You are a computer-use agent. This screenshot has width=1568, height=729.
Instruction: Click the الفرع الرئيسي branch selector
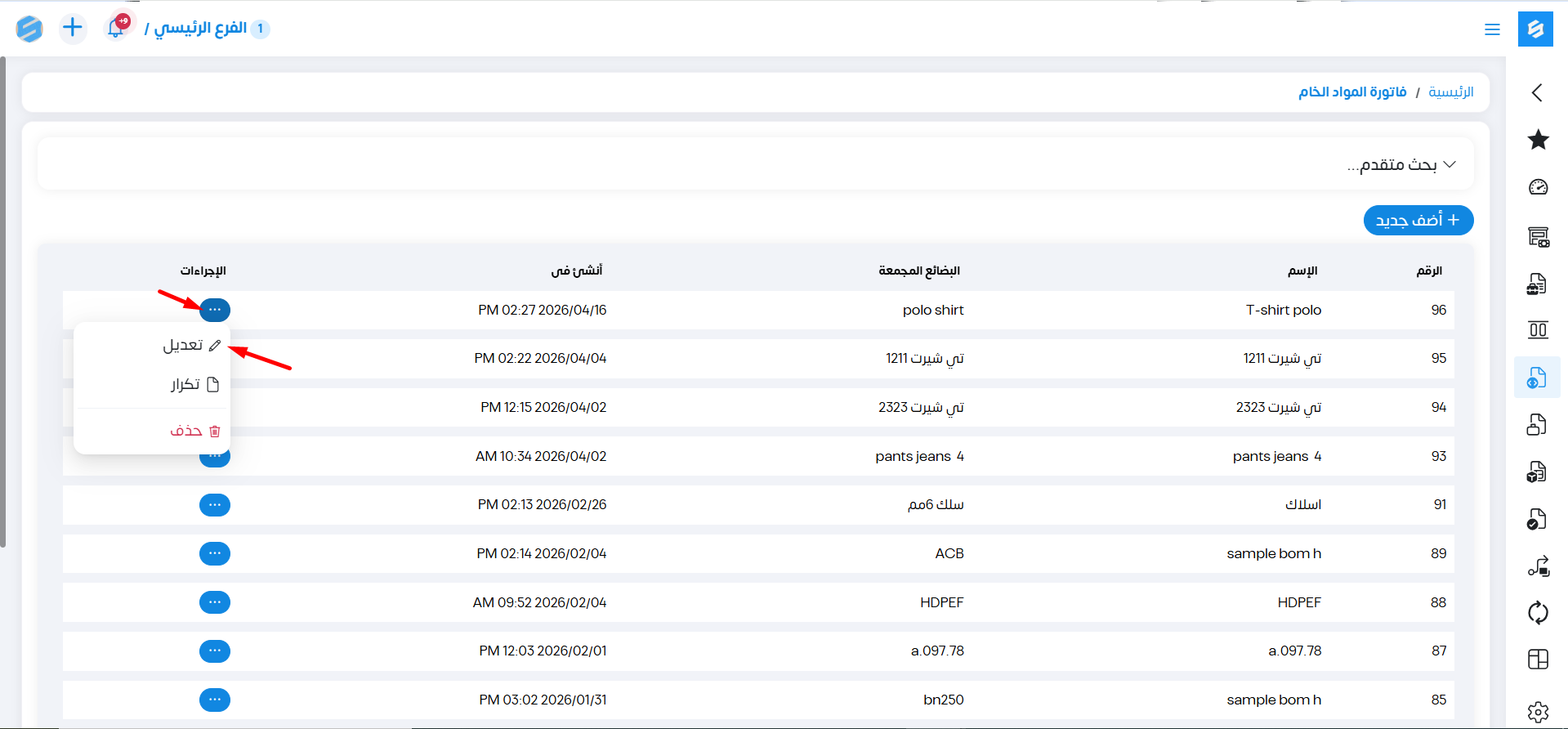coord(201,29)
